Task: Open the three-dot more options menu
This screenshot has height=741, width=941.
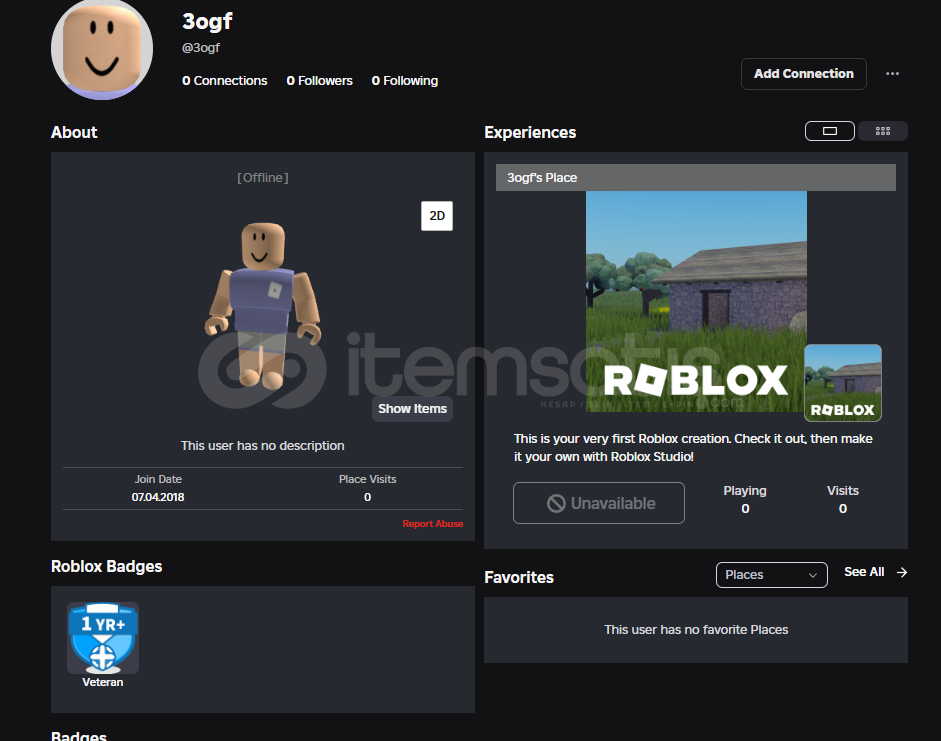Action: [892, 74]
